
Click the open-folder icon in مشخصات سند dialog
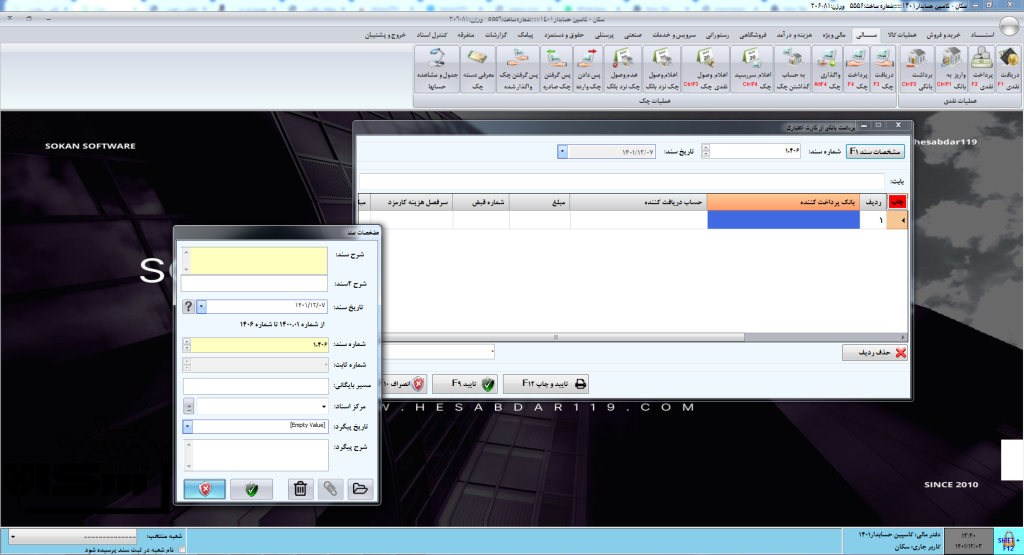[360, 489]
